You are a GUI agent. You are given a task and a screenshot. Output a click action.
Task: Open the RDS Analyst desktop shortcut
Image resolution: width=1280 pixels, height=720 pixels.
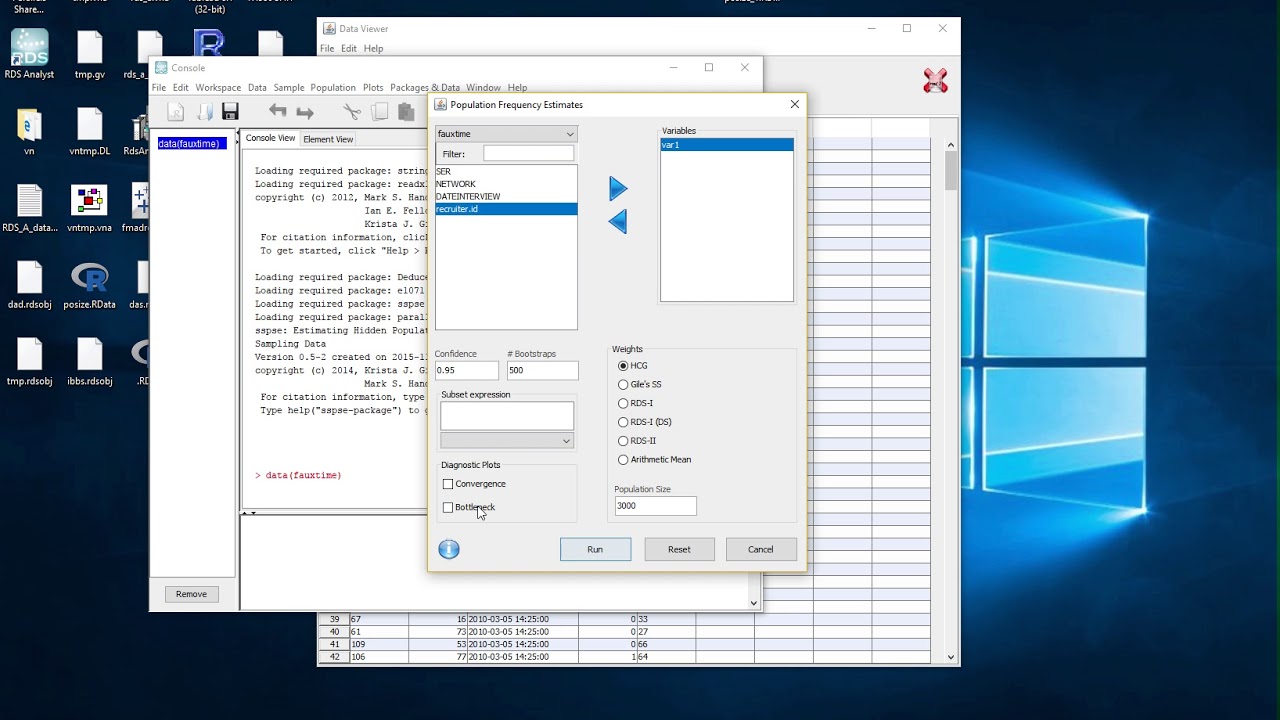click(x=29, y=55)
